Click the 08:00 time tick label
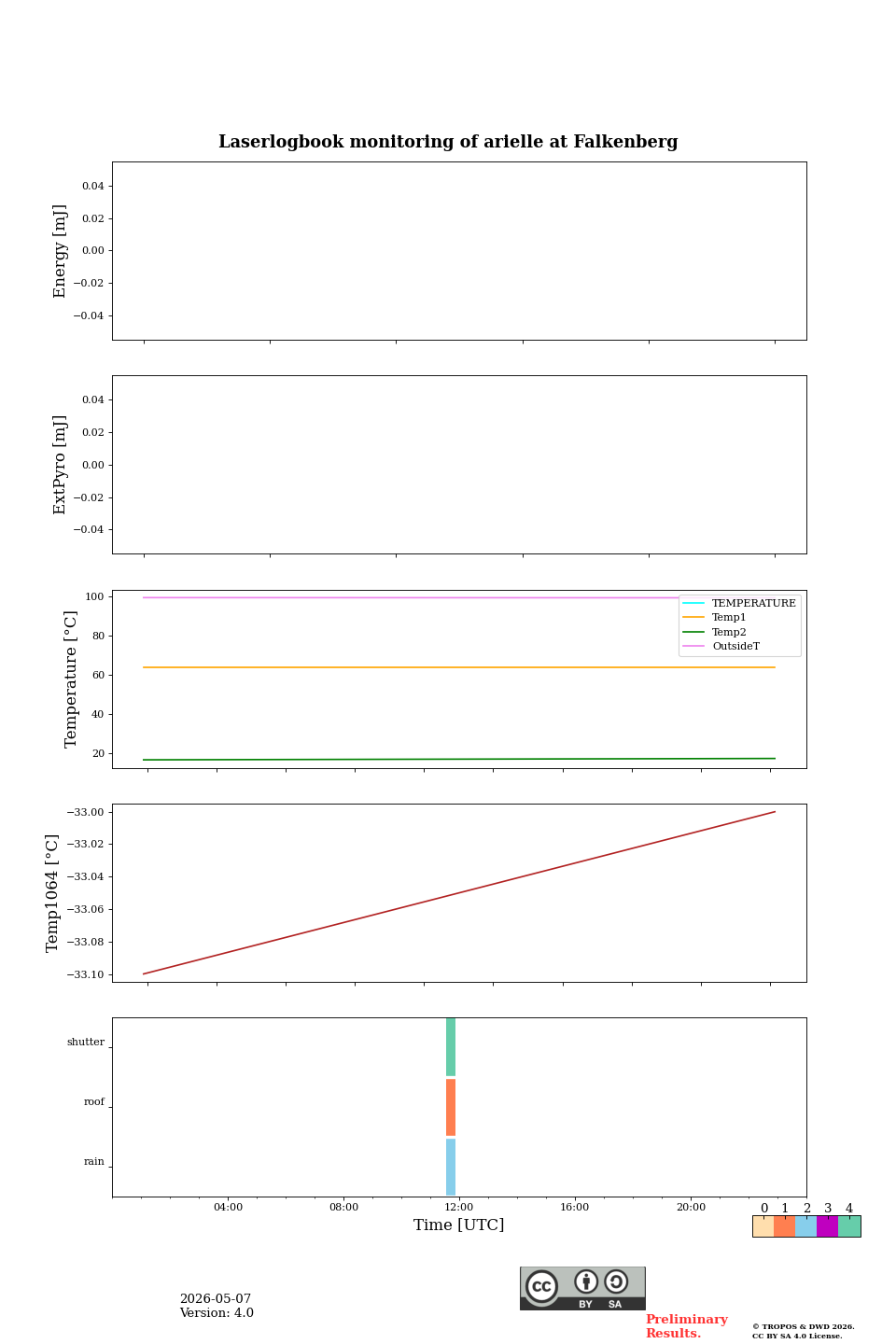 point(343,1207)
